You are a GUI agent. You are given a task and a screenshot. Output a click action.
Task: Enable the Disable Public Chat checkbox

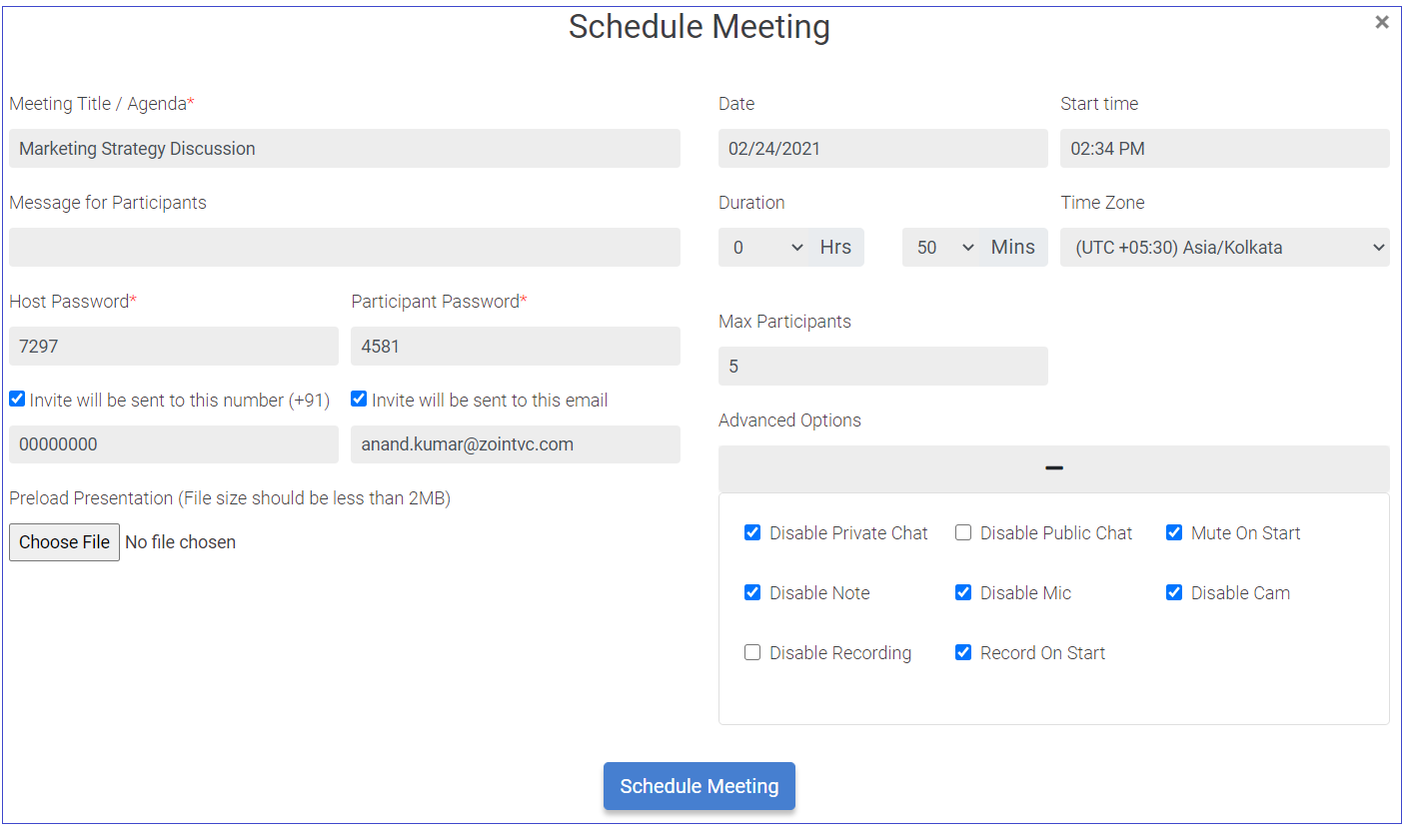point(962,532)
